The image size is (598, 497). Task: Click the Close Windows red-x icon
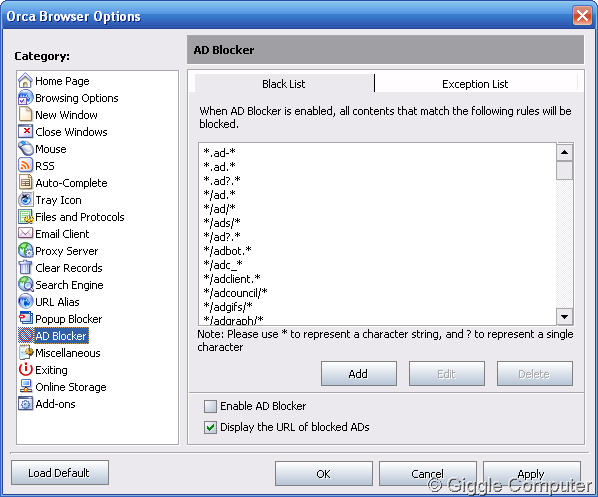pos(25,132)
